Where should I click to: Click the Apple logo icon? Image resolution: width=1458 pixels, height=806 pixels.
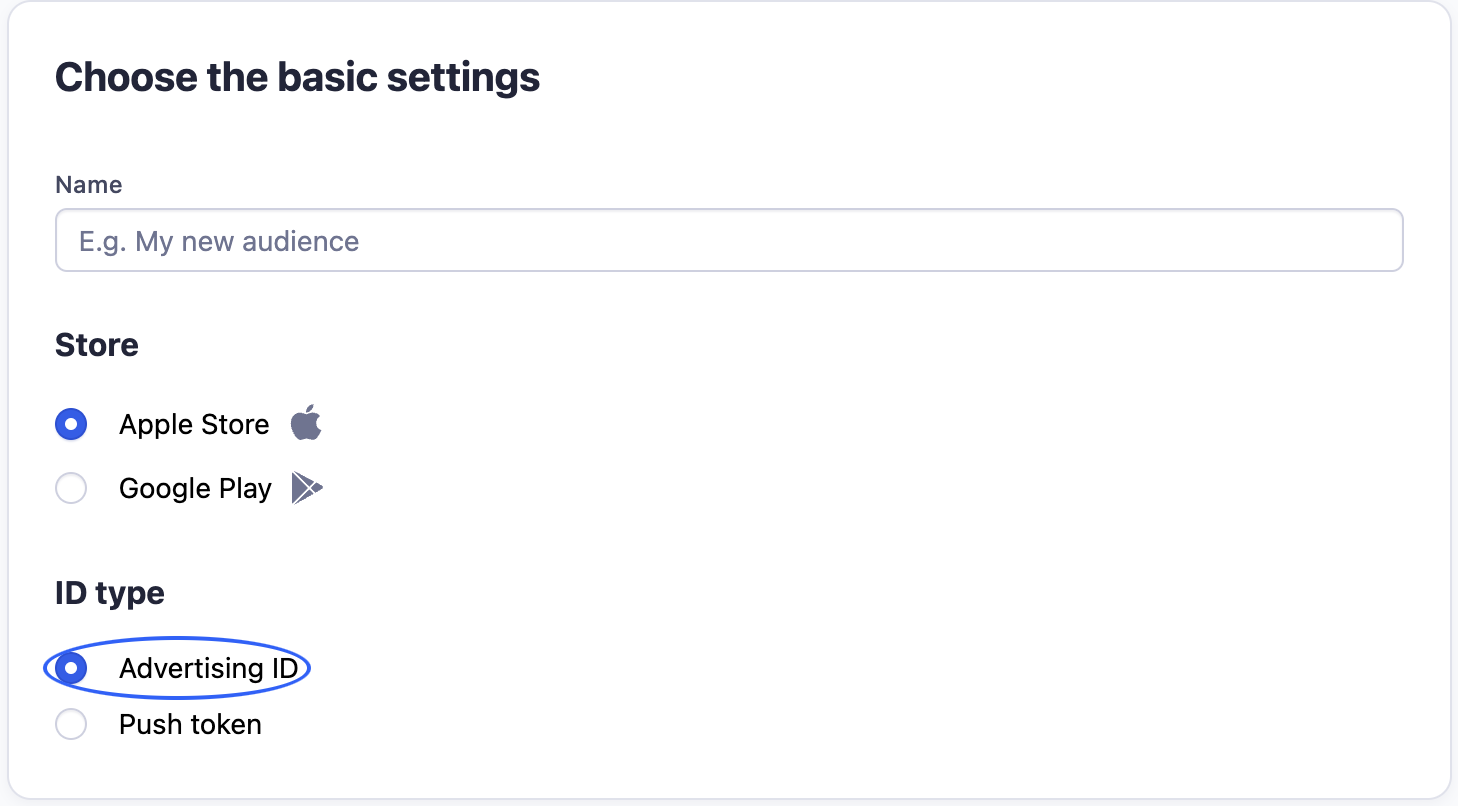coord(306,423)
